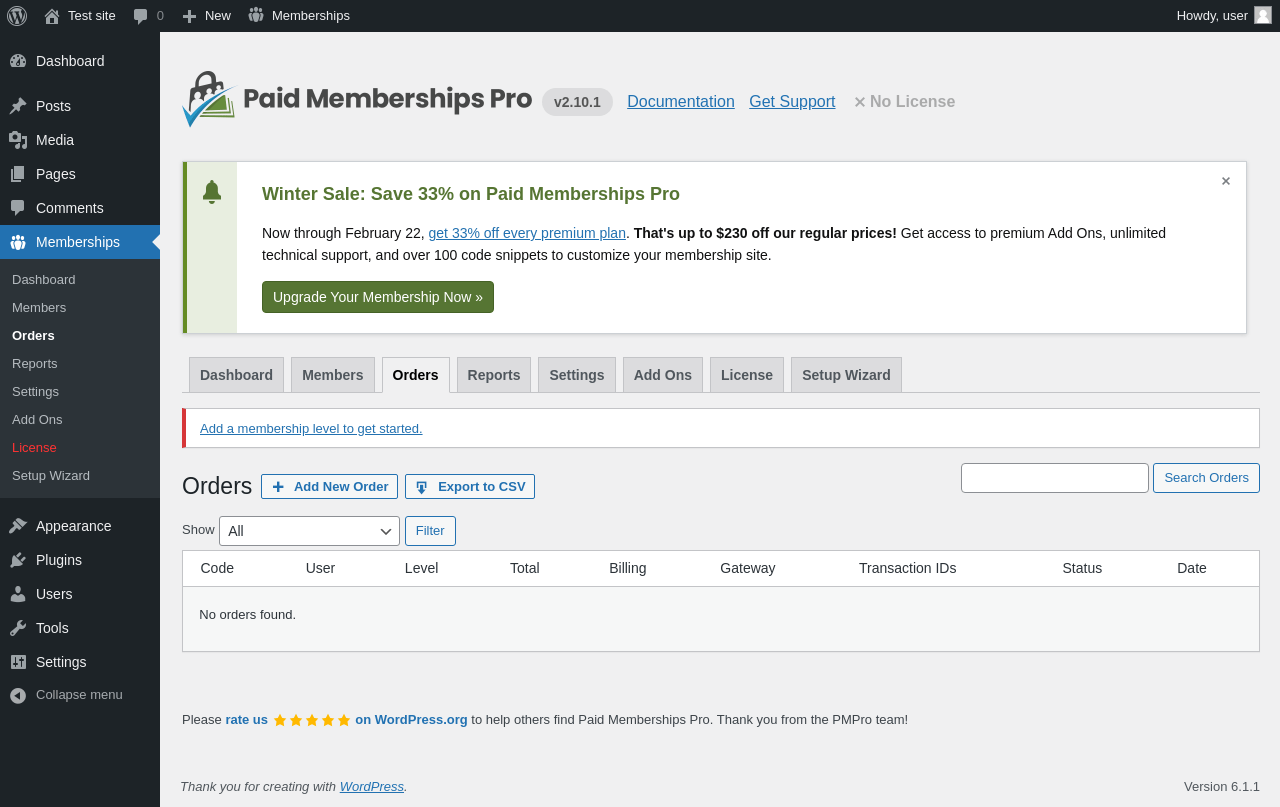Open the New content menu in admin bar
The height and width of the screenshot is (807, 1280).
point(206,16)
